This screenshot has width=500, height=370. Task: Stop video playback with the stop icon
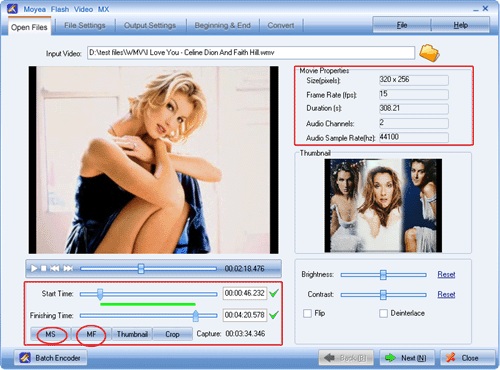point(44,268)
